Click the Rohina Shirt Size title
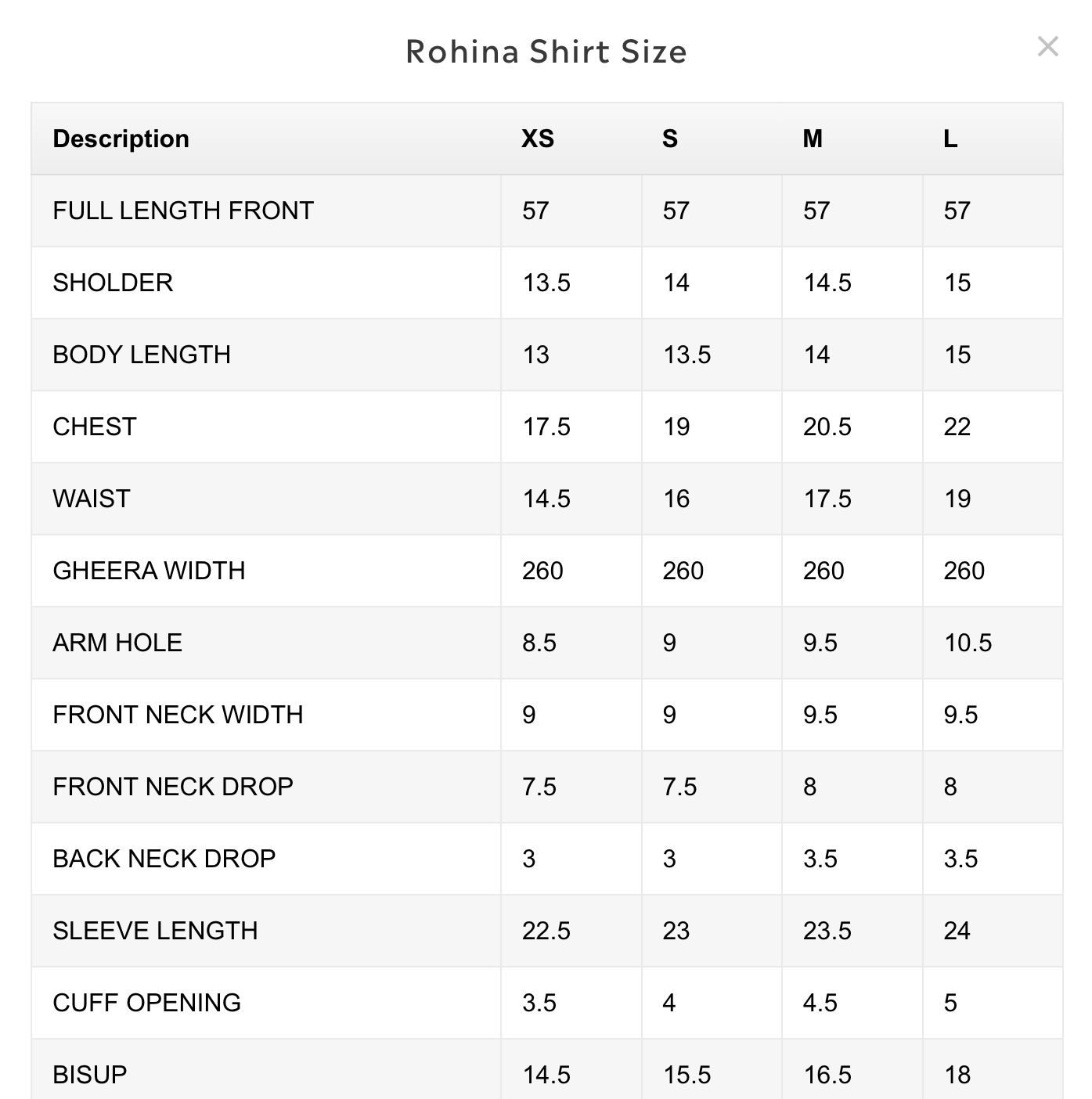The height and width of the screenshot is (1099, 1092). point(546,52)
